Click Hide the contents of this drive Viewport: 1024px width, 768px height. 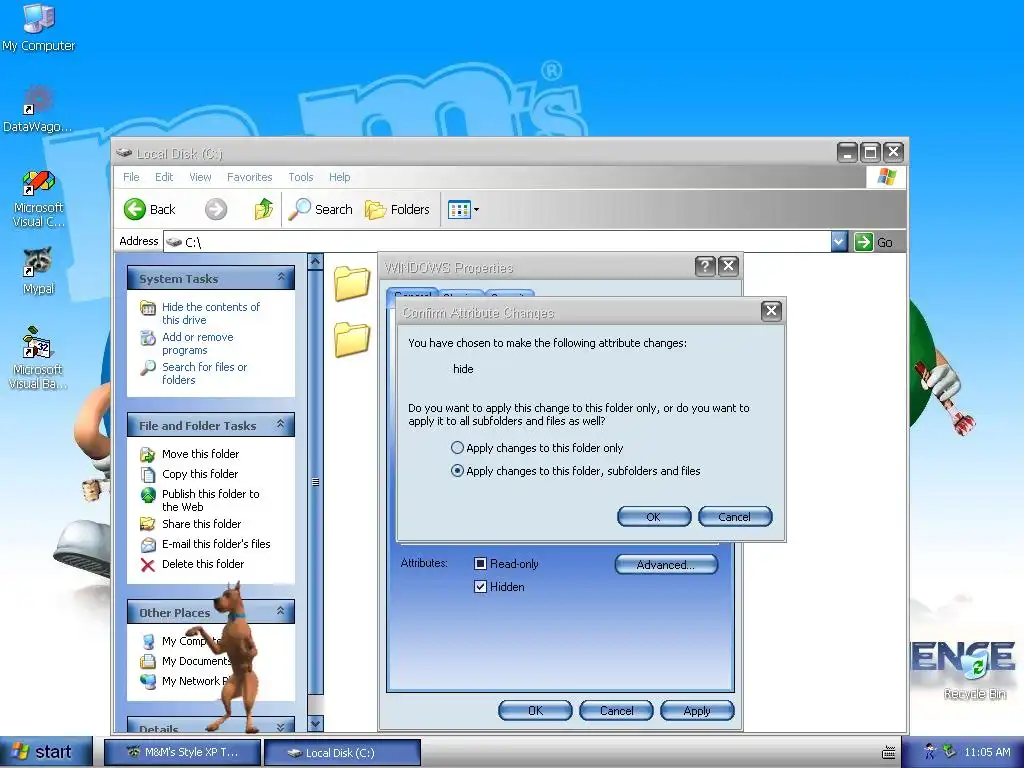tap(210, 313)
